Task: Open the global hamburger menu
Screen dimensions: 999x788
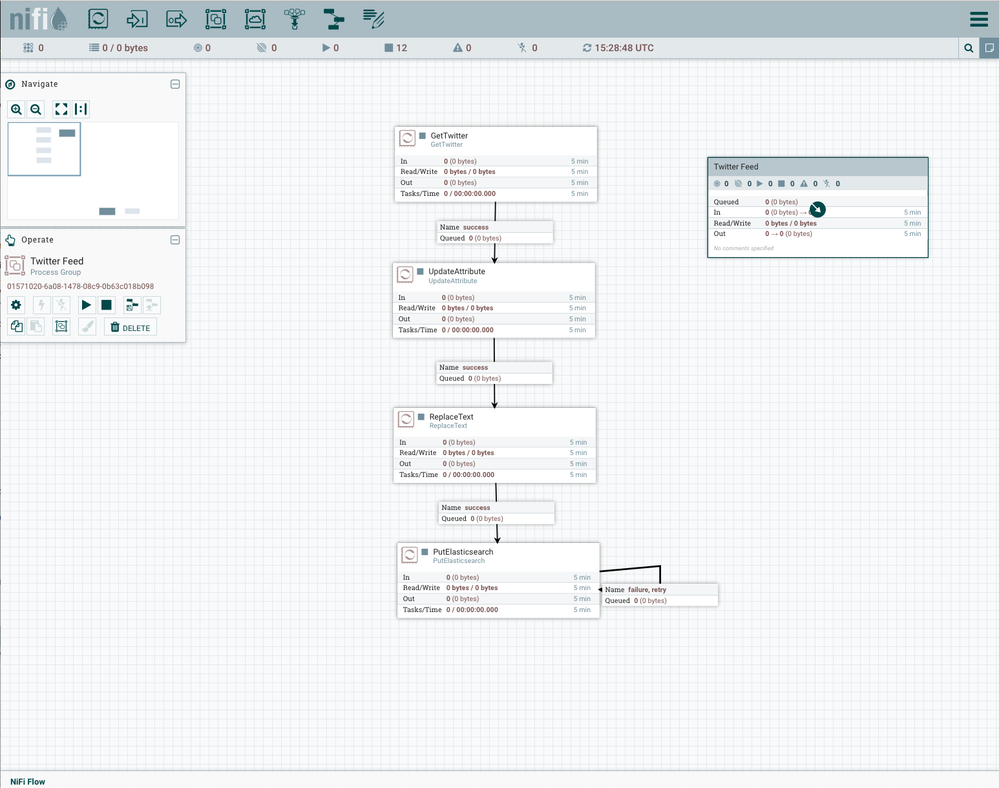Action: coord(977,18)
